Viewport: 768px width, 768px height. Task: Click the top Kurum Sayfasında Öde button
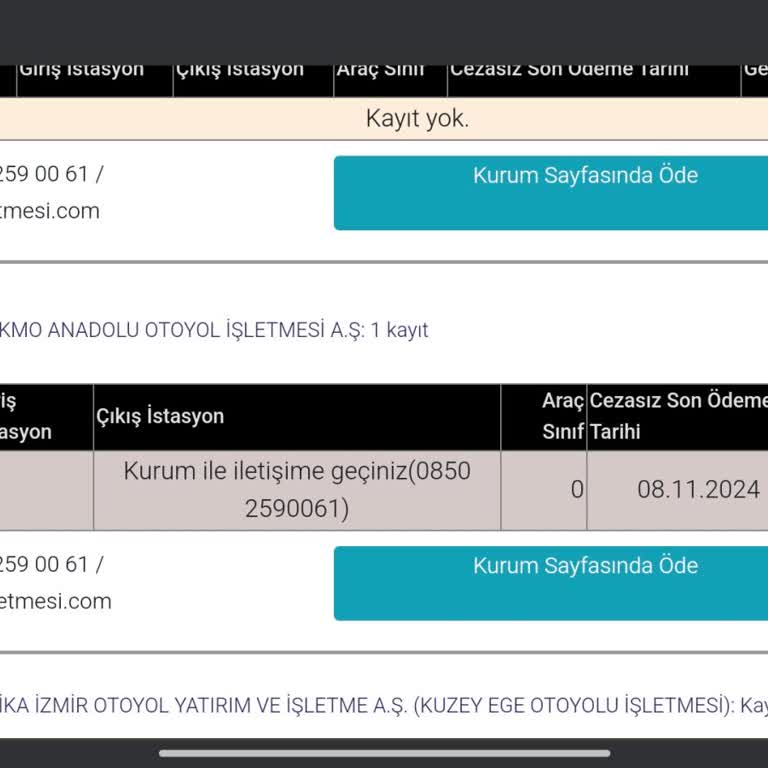(x=551, y=193)
